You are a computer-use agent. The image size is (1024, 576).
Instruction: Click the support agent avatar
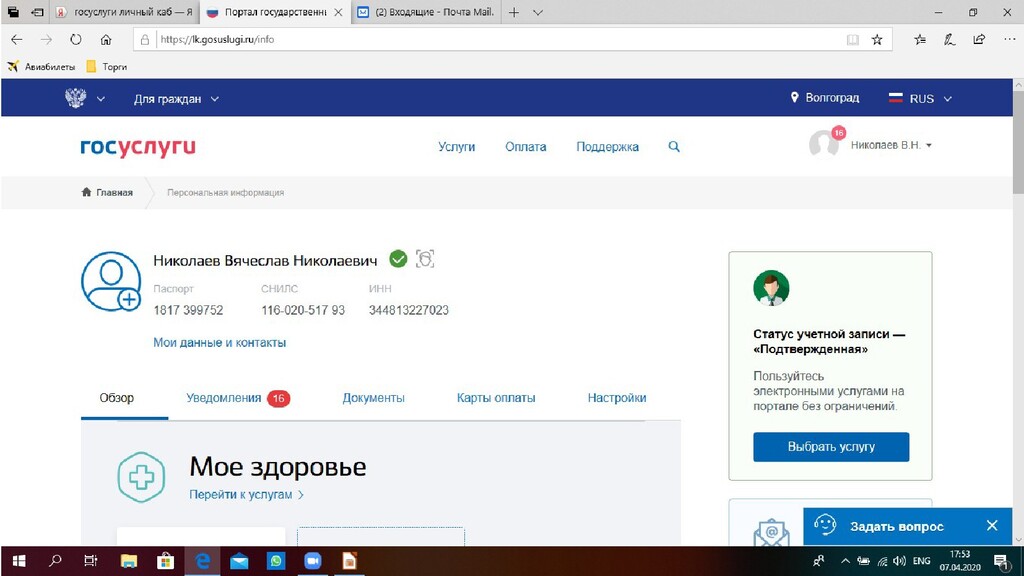(x=771, y=288)
